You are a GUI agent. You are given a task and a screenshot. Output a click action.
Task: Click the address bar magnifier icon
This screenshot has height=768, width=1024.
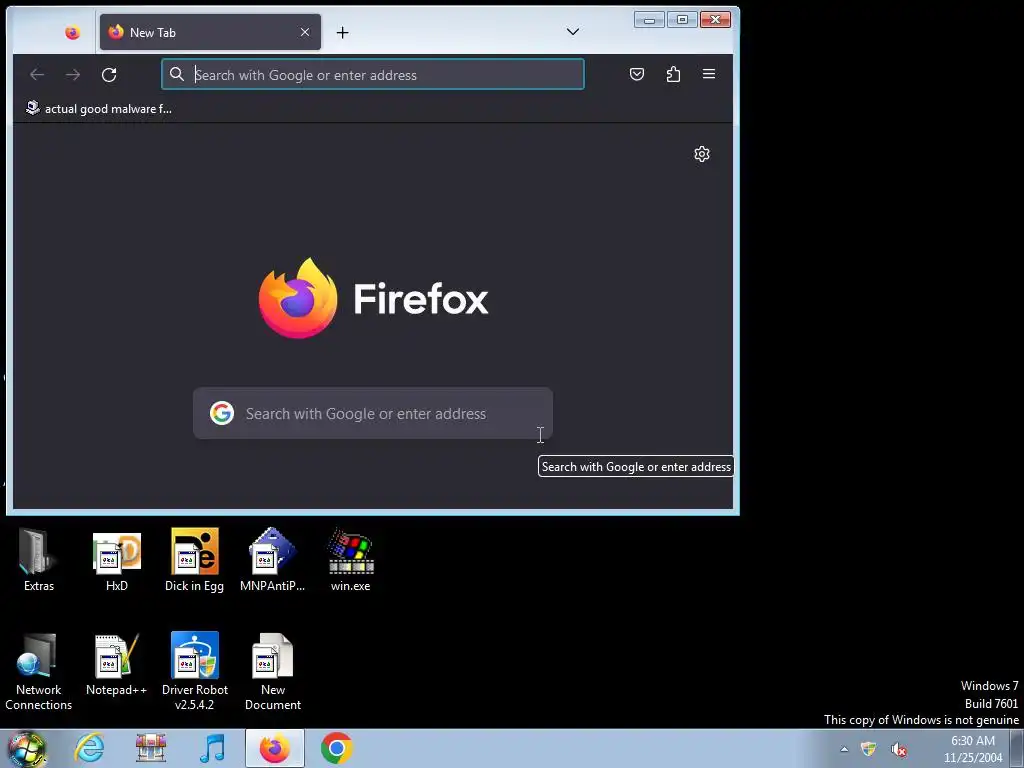point(177,74)
